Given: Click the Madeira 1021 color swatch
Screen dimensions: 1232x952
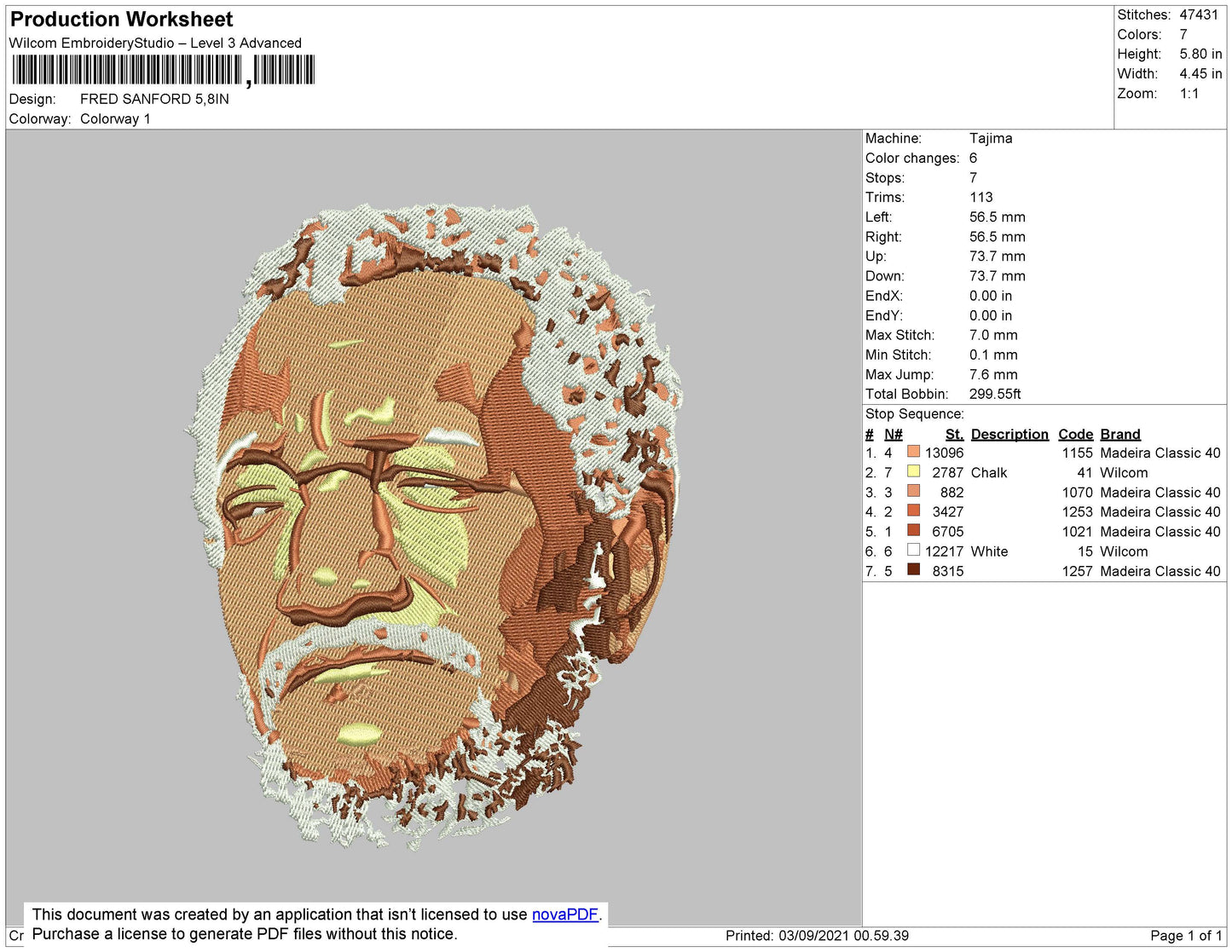Looking at the screenshot, I should coord(913,530).
